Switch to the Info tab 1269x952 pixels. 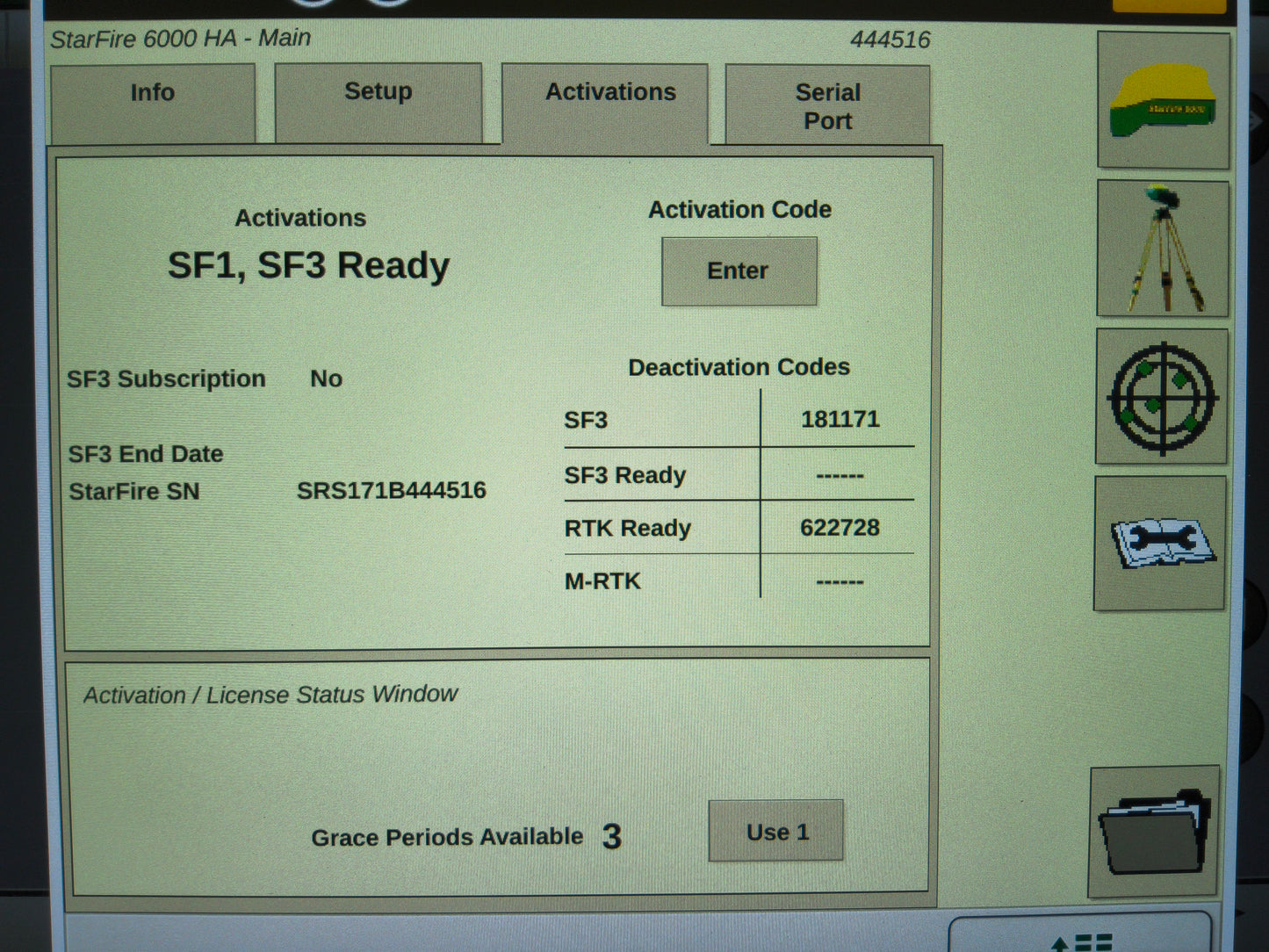(x=153, y=103)
